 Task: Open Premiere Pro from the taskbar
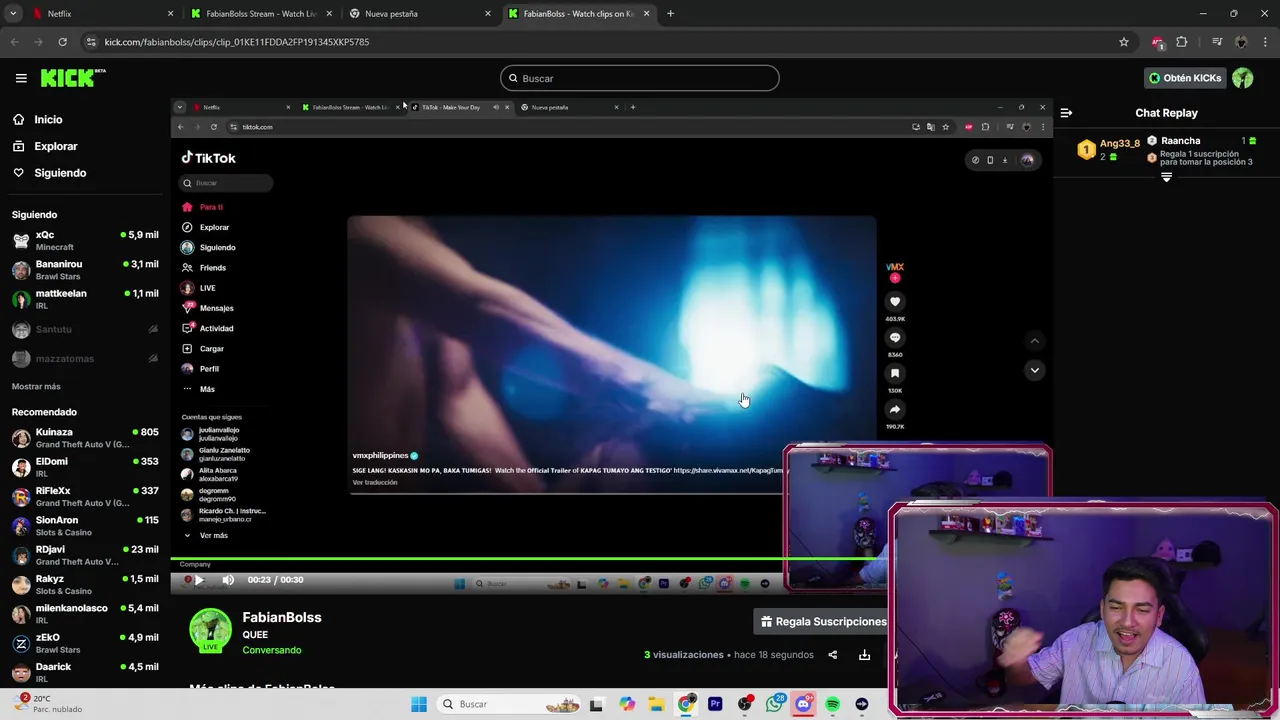tap(715, 705)
